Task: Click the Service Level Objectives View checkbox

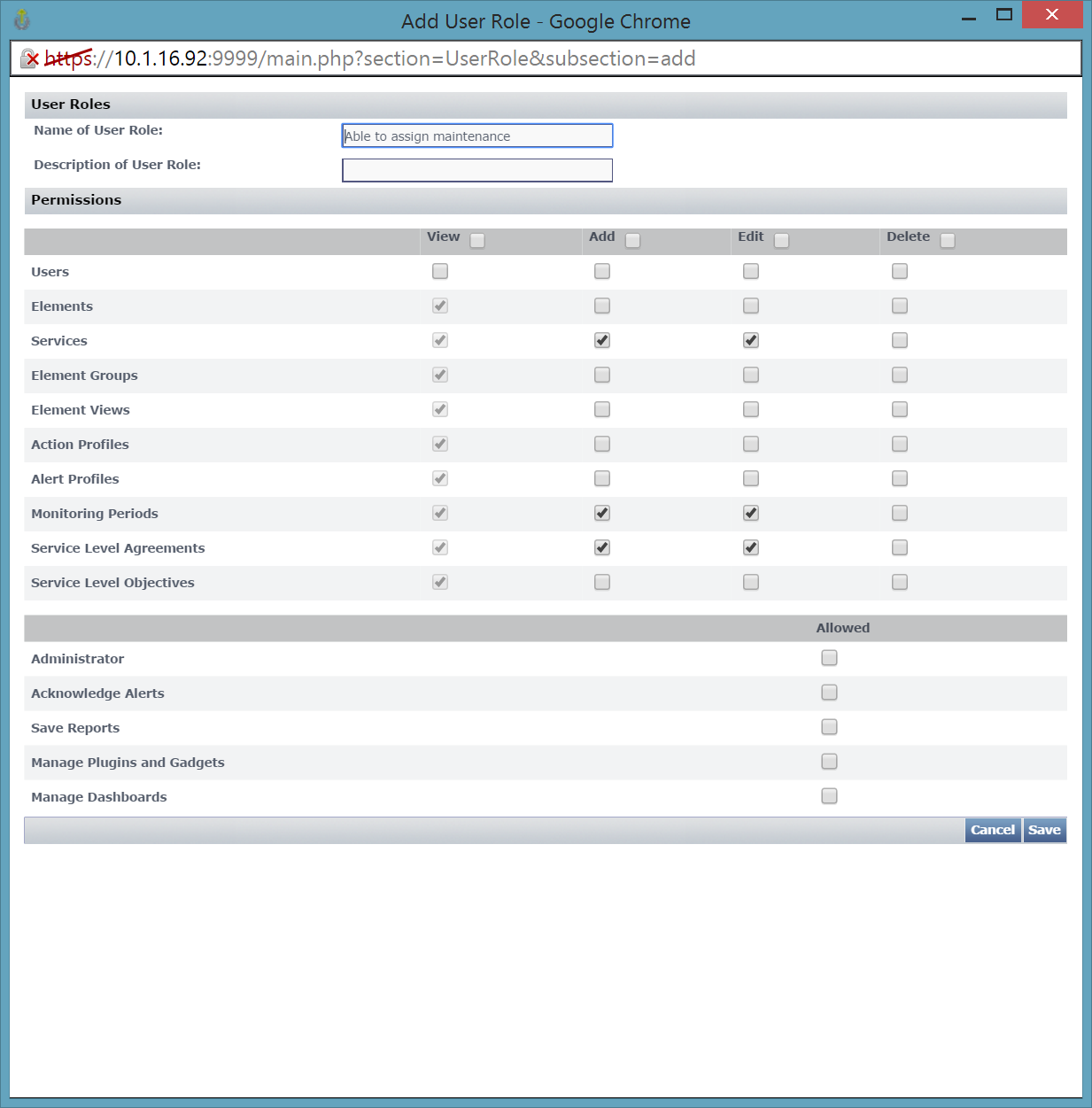Action: tap(440, 582)
